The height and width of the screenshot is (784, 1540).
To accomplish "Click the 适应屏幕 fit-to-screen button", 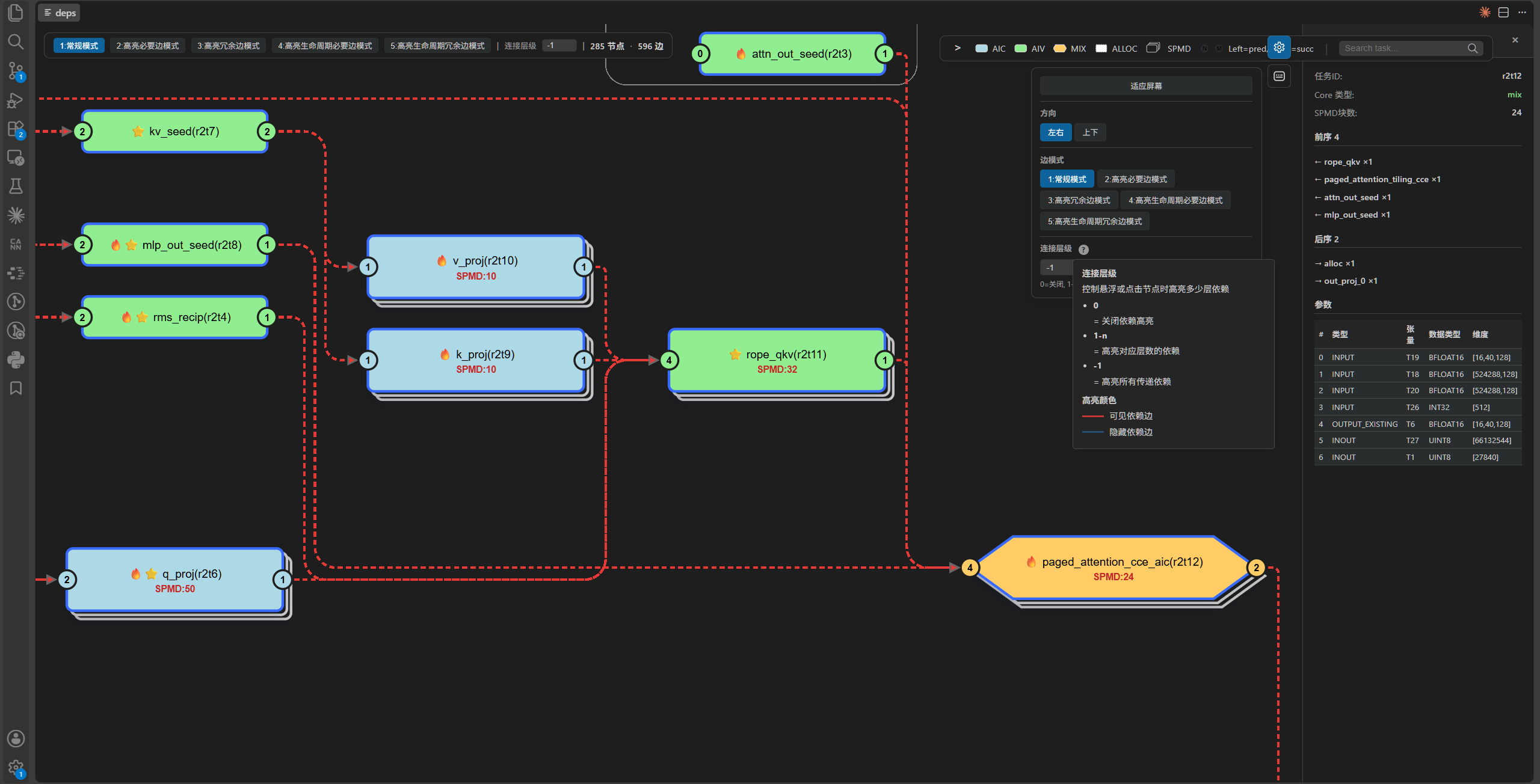I will (x=1146, y=86).
